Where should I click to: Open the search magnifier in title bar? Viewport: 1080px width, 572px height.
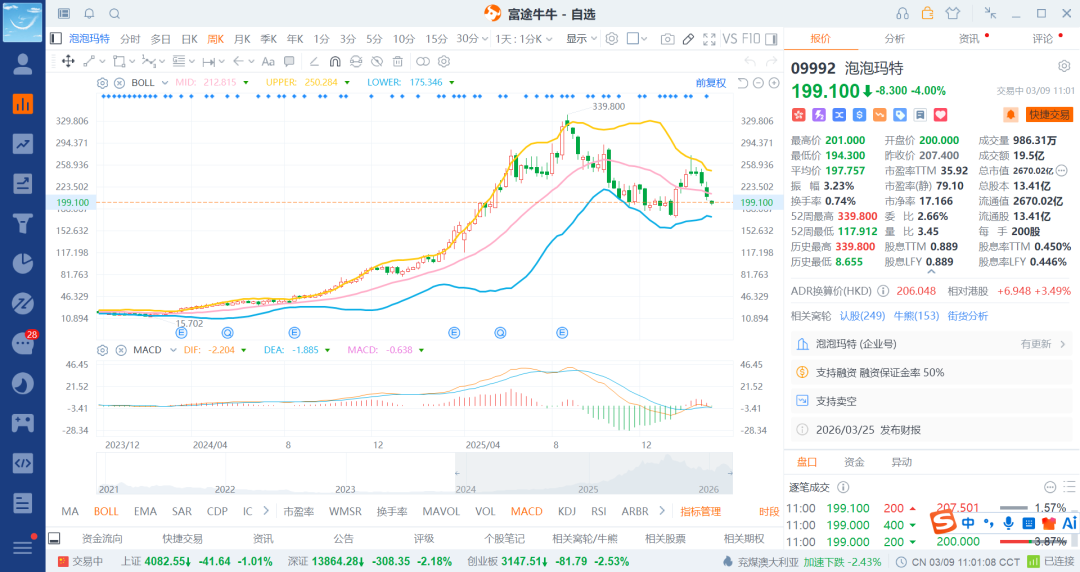pos(114,14)
